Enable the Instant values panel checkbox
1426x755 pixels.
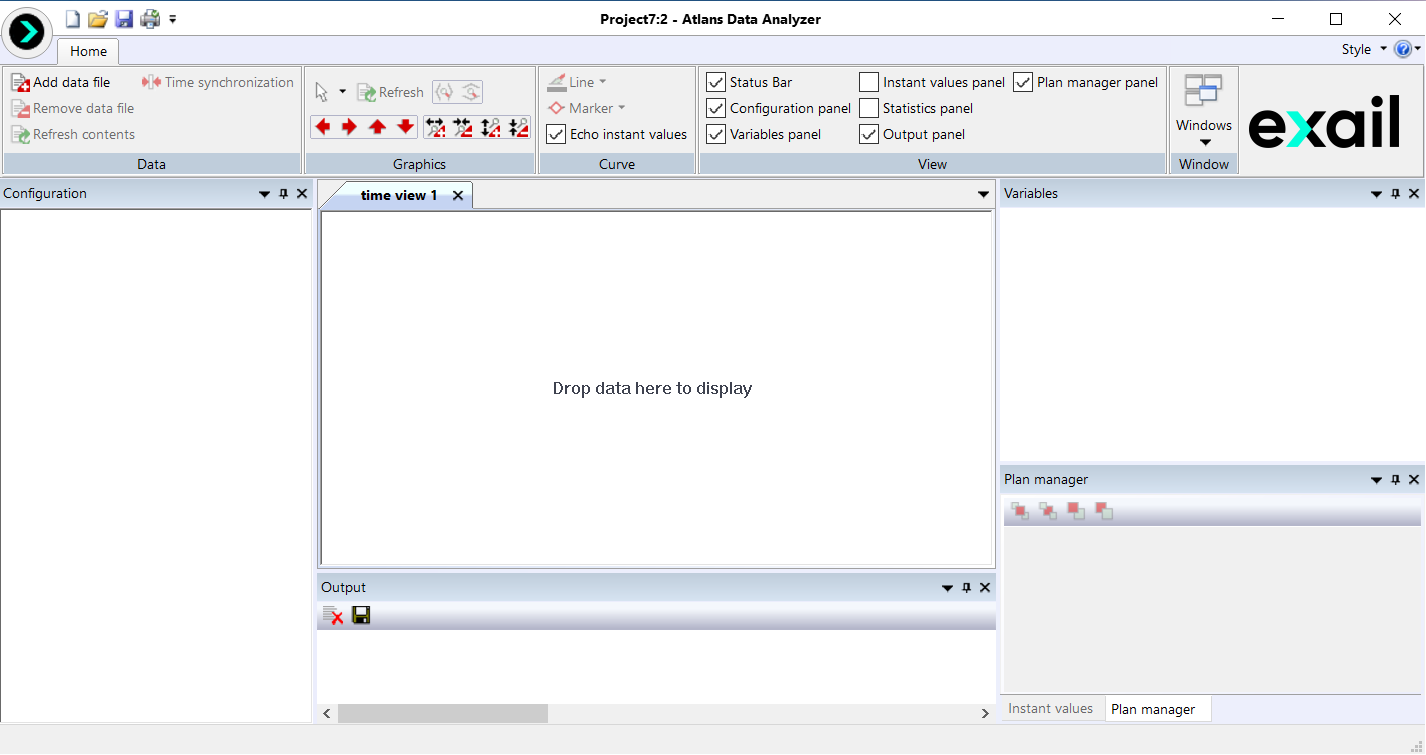pos(869,82)
